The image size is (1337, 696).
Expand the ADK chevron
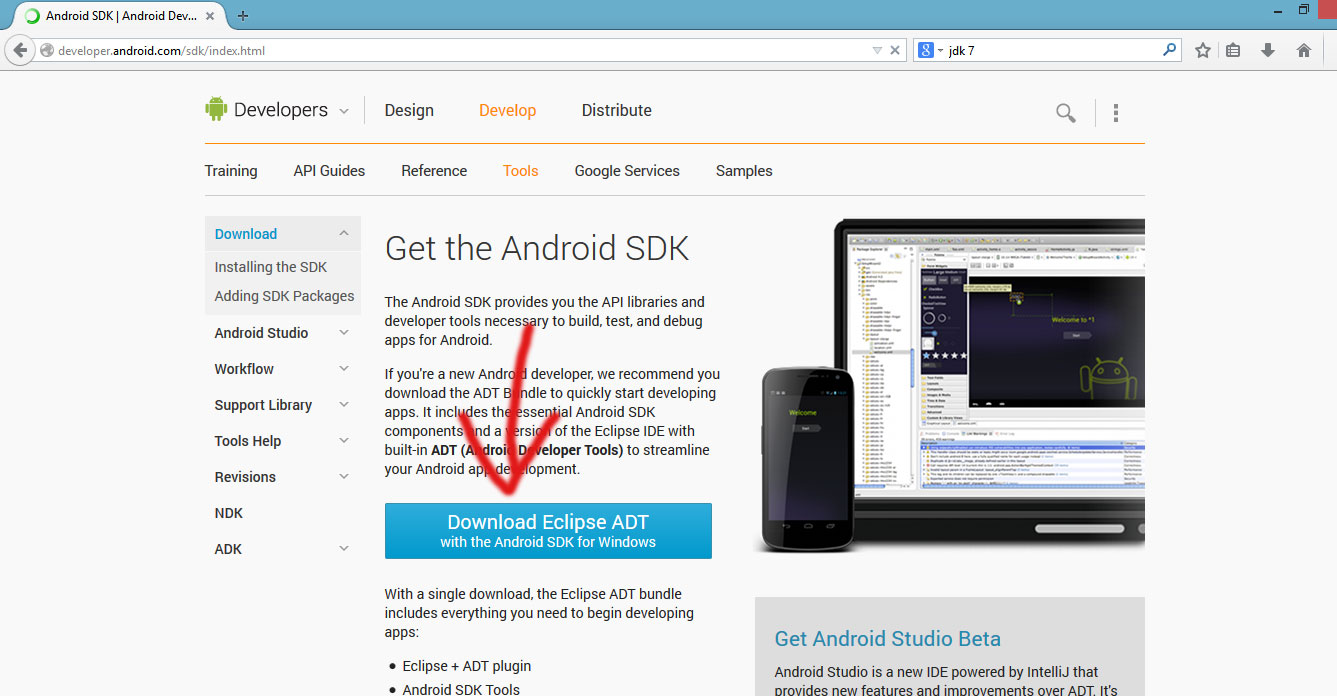point(344,549)
